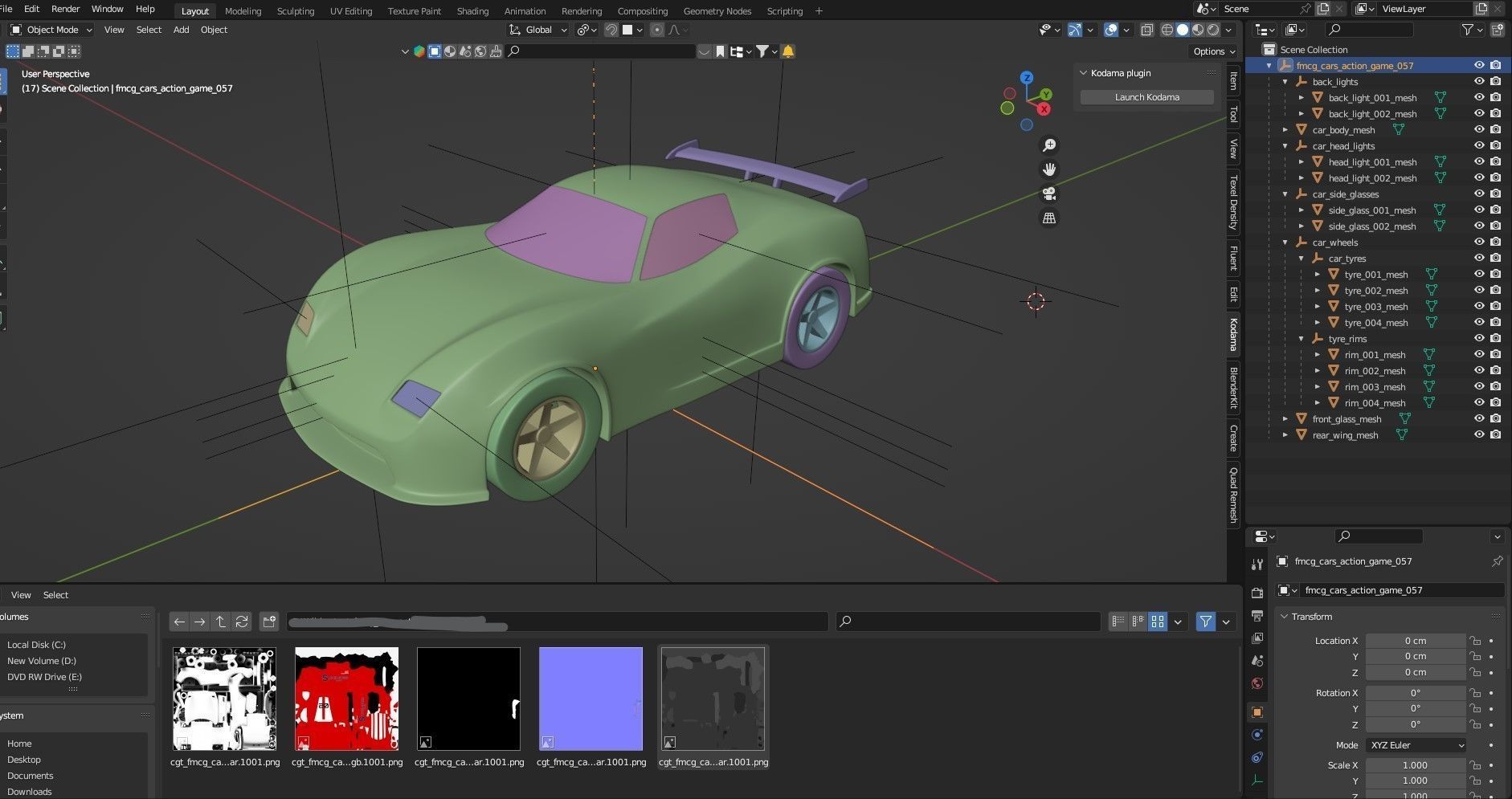Switch file browser to vertical list display
Image resolution: width=1512 pixels, height=799 pixels.
(1118, 622)
